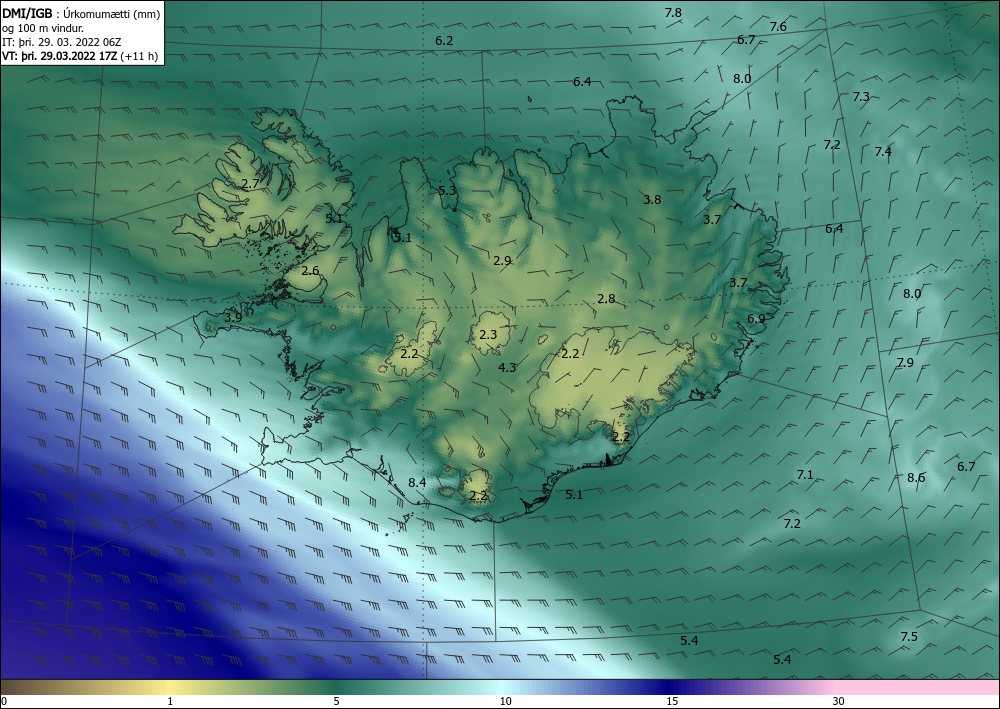
Task: Select the 'IT: þri. 29. 03. 2022 06Z' line
Action: [61, 42]
